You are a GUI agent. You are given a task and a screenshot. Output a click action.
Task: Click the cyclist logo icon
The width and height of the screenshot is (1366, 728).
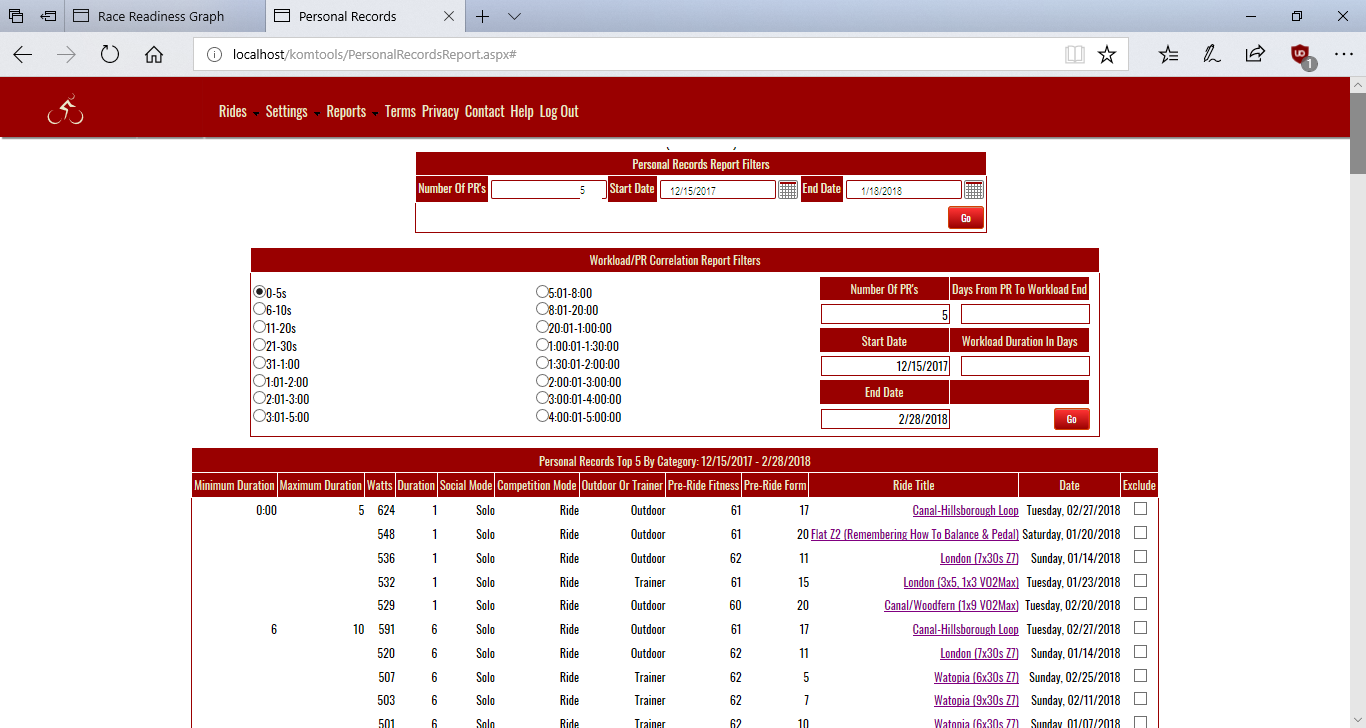click(x=65, y=109)
